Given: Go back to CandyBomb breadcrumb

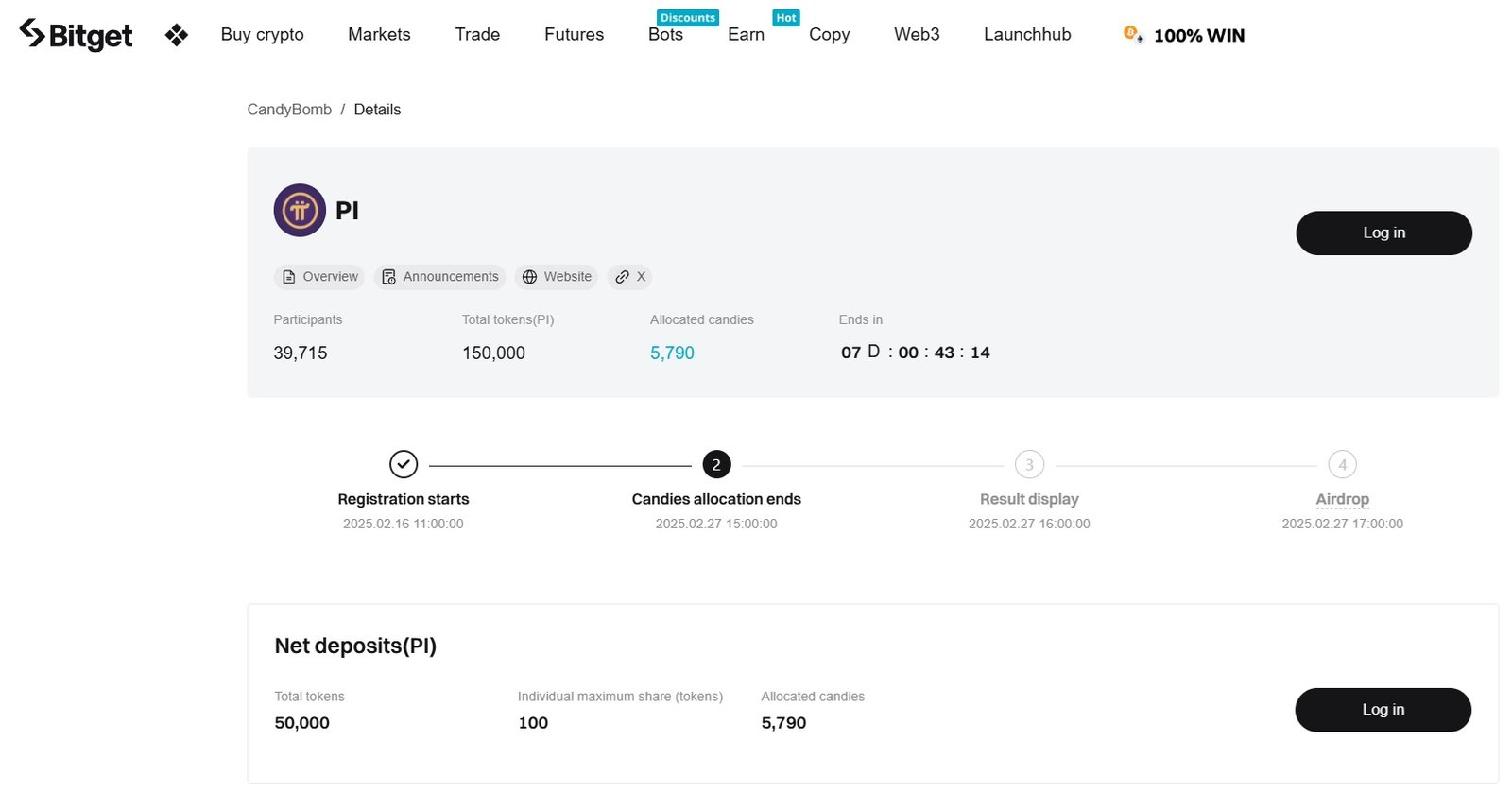Looking at the screenshot, I should coord(289,110).
